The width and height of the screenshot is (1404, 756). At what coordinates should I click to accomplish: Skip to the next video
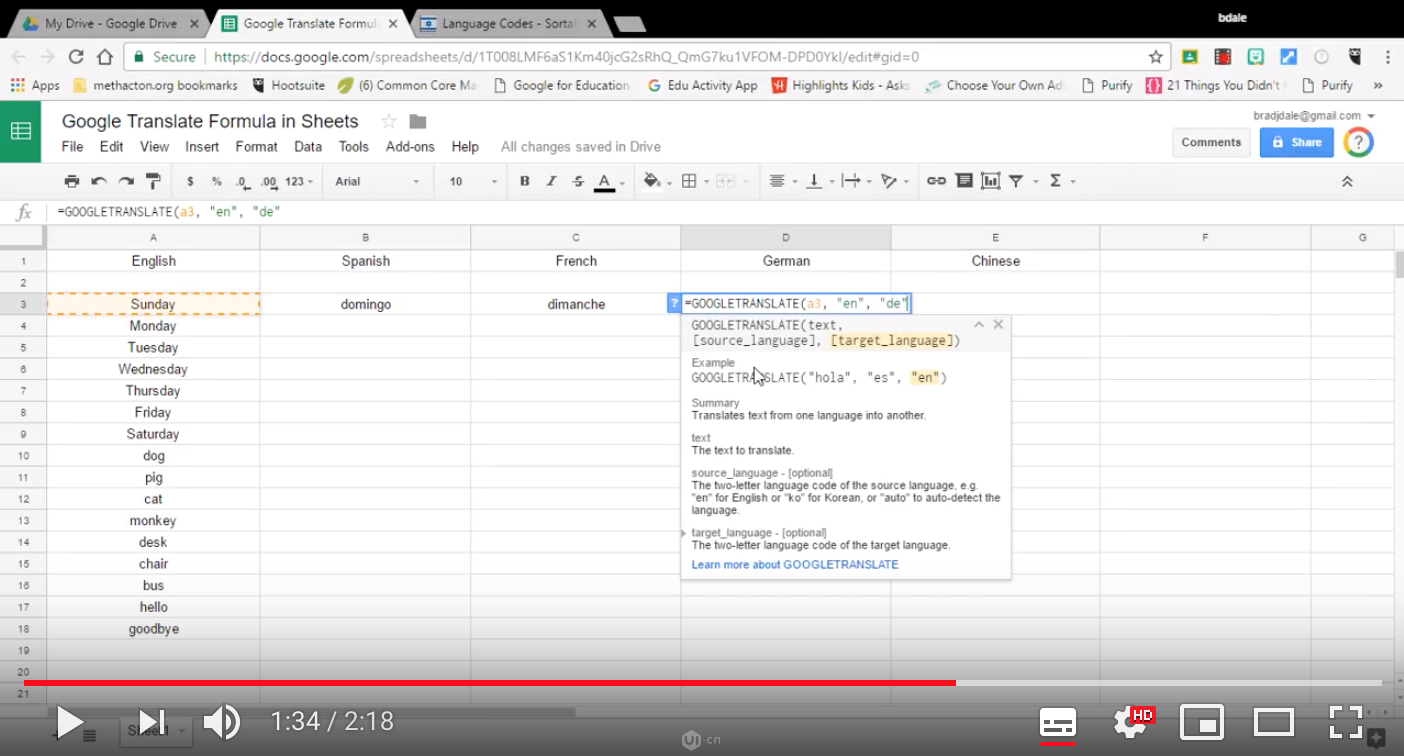151,721
